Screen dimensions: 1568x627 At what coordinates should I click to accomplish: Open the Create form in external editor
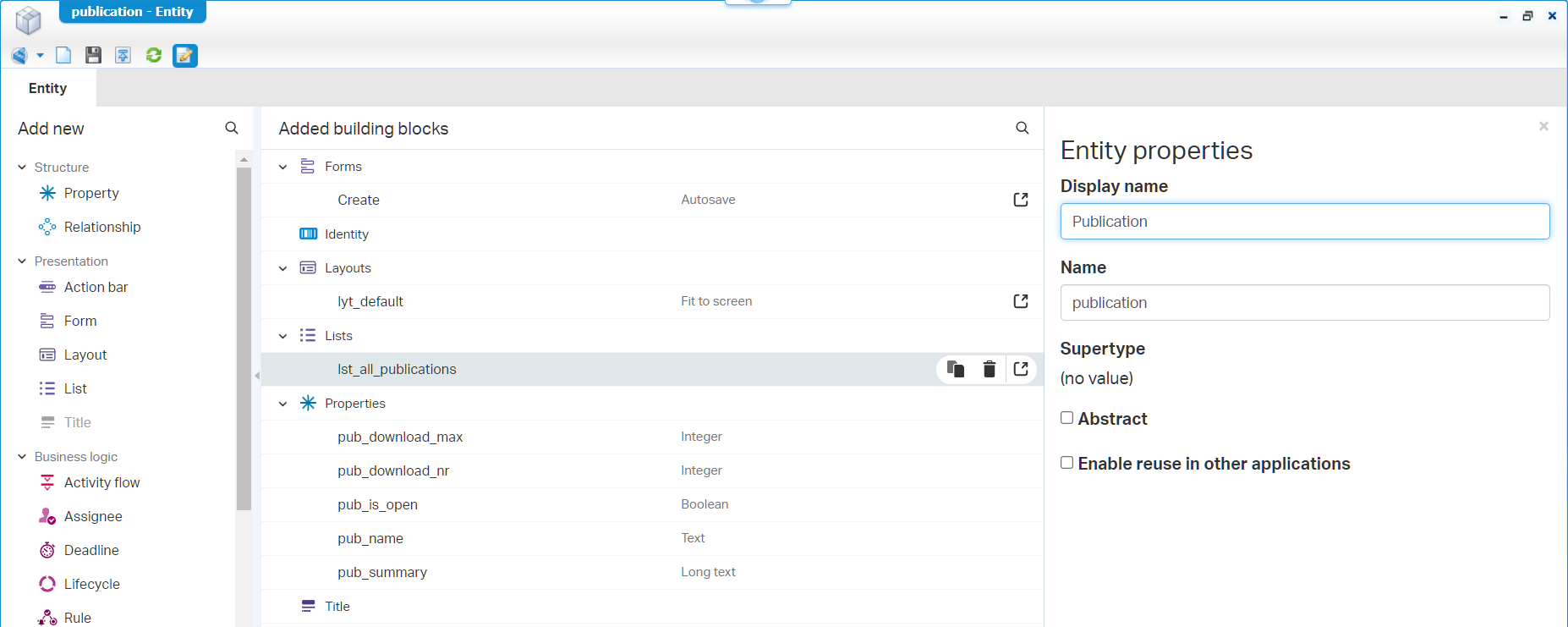(x=1021, y=200)
